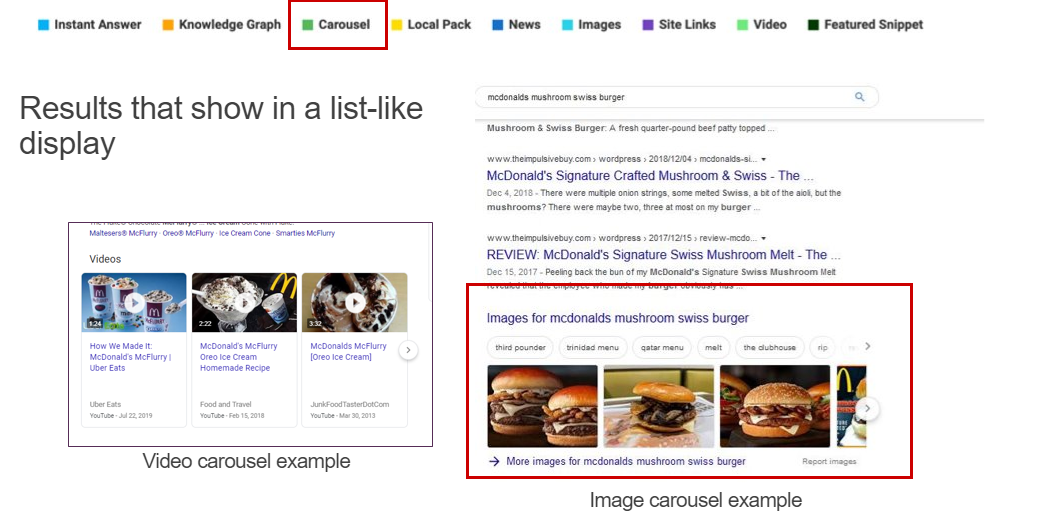Select the Local Pack legend item
The image size is (1040, 525).
point(431,25)
